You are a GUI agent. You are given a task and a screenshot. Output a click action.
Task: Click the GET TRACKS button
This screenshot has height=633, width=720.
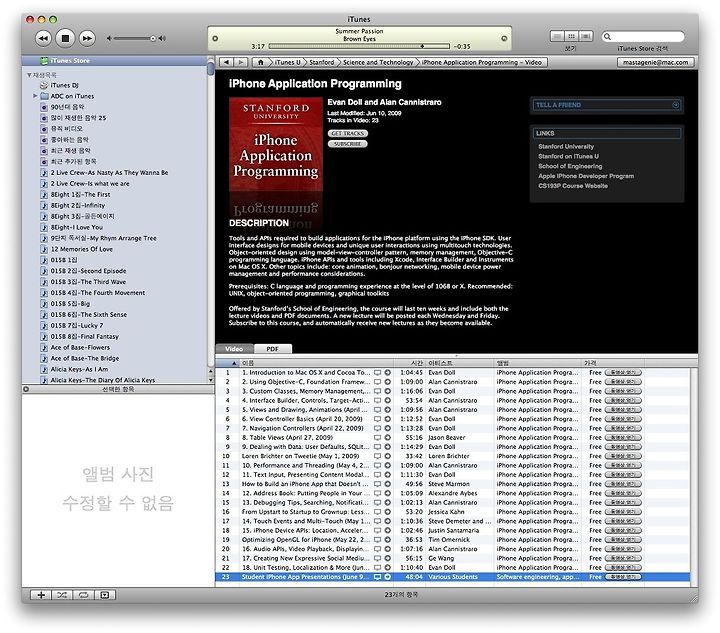pyautogui.click(x=348, y=134)
